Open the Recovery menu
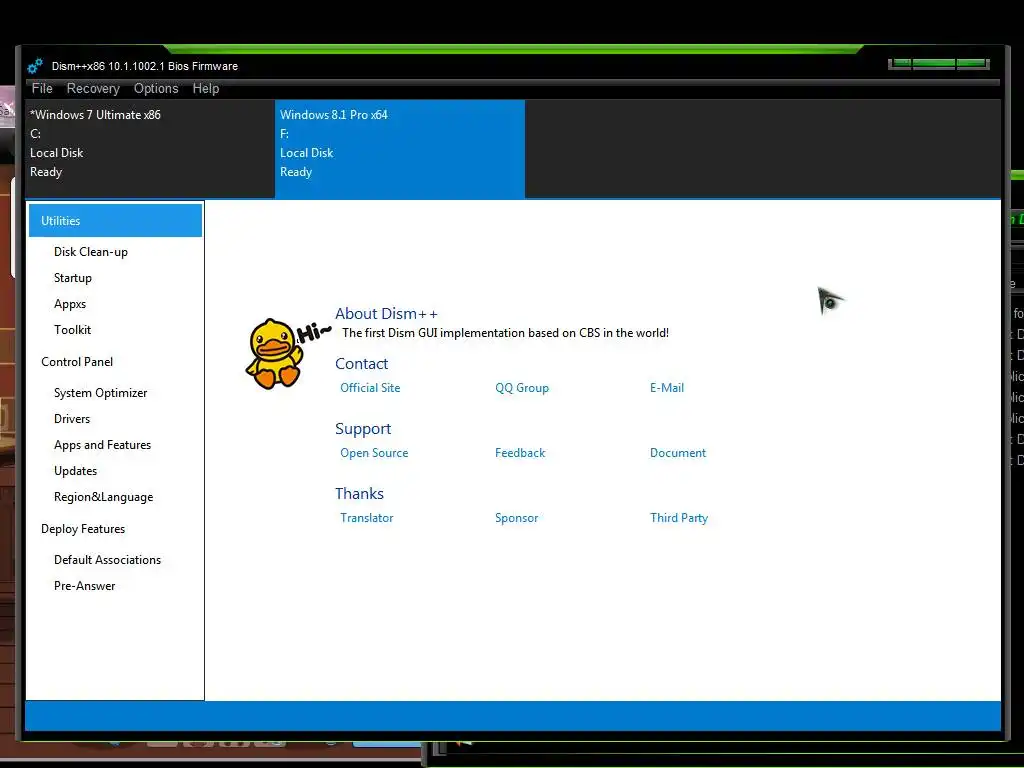This screenshot has height=768, width=1024. click(x=93, y=88)
